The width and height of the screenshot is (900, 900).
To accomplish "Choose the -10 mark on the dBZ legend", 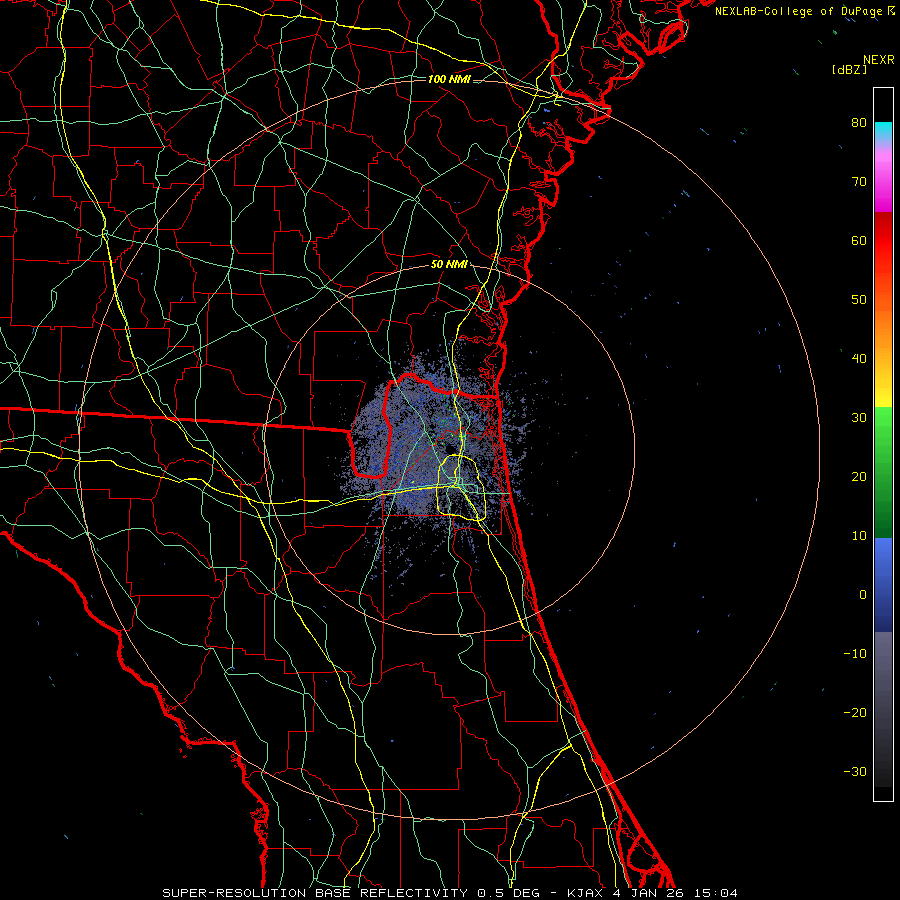I will [x=855, y=654].
